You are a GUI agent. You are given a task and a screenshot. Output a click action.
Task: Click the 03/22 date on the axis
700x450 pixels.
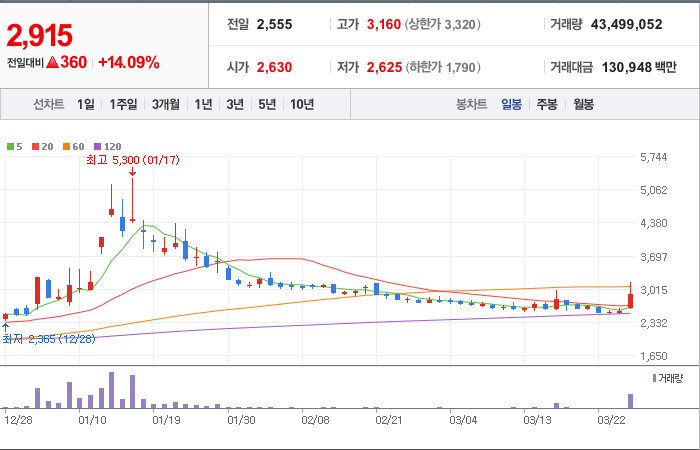coord(611,421)
